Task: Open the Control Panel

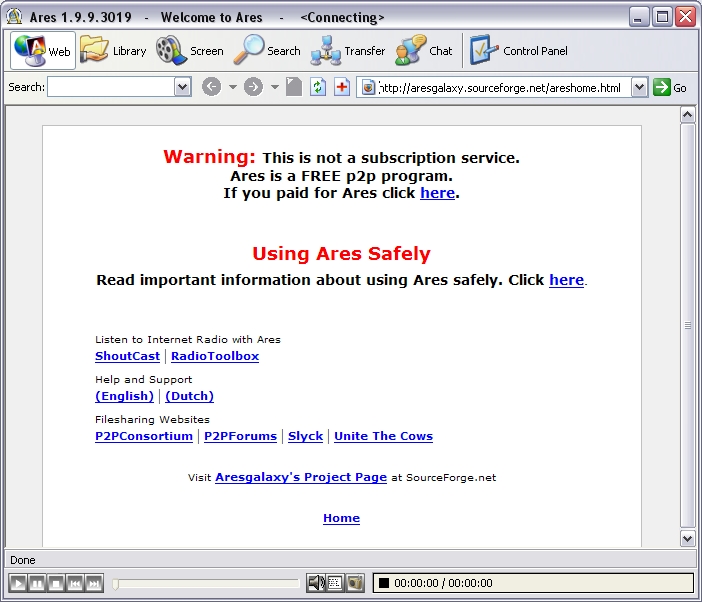Action: 518,51
